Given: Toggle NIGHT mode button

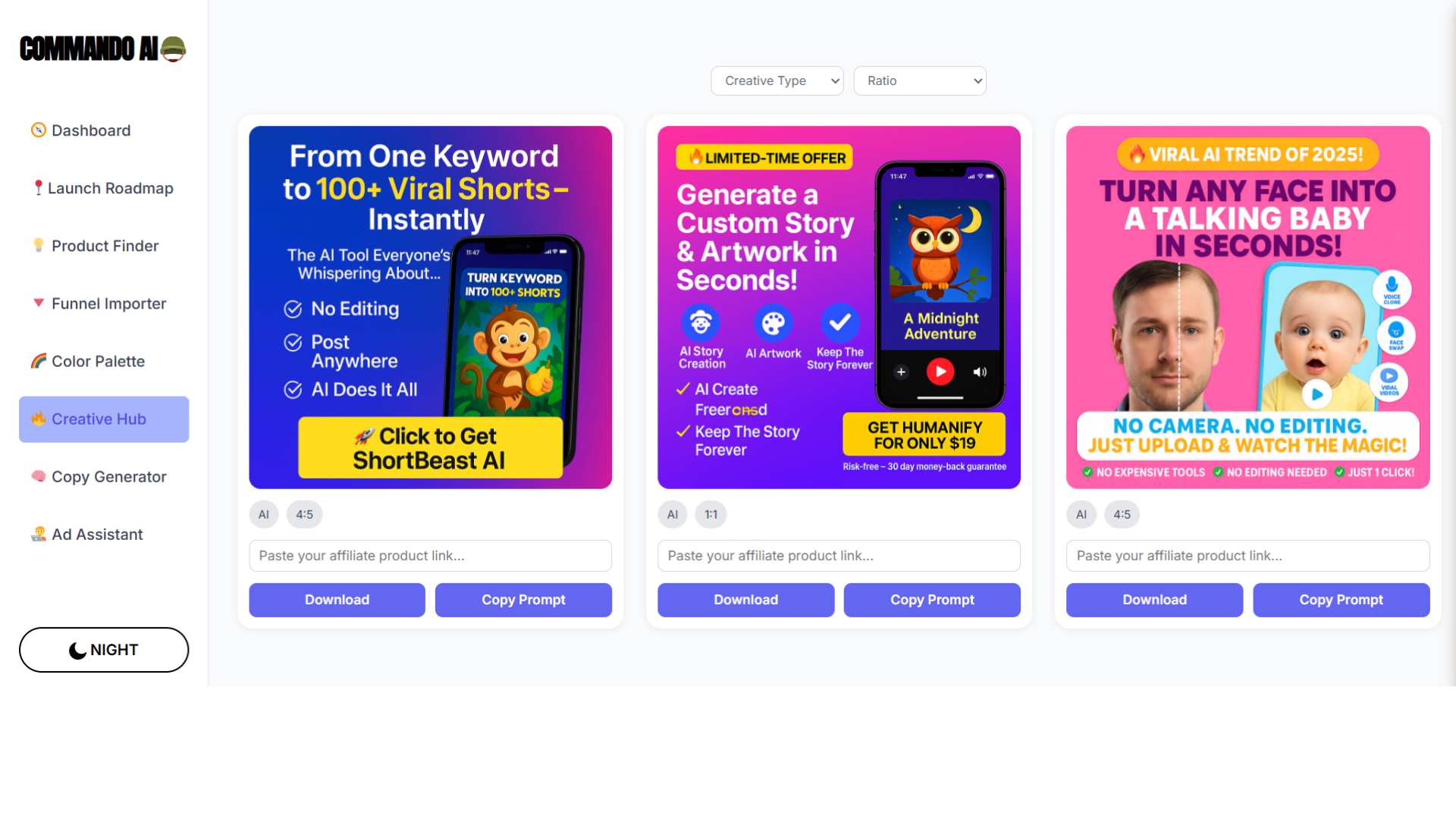Looking at the screenshot, I should coord(104,650).
